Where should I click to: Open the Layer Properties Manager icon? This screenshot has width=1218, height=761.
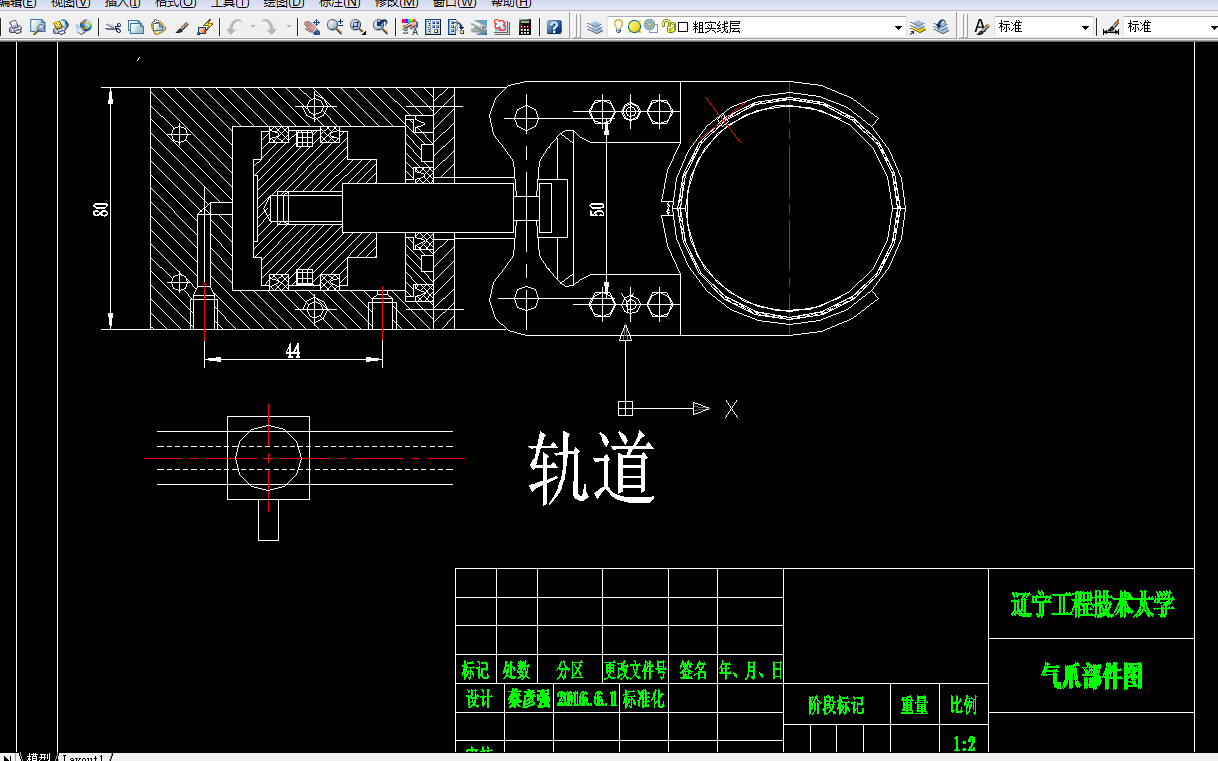tap(595, 27)
